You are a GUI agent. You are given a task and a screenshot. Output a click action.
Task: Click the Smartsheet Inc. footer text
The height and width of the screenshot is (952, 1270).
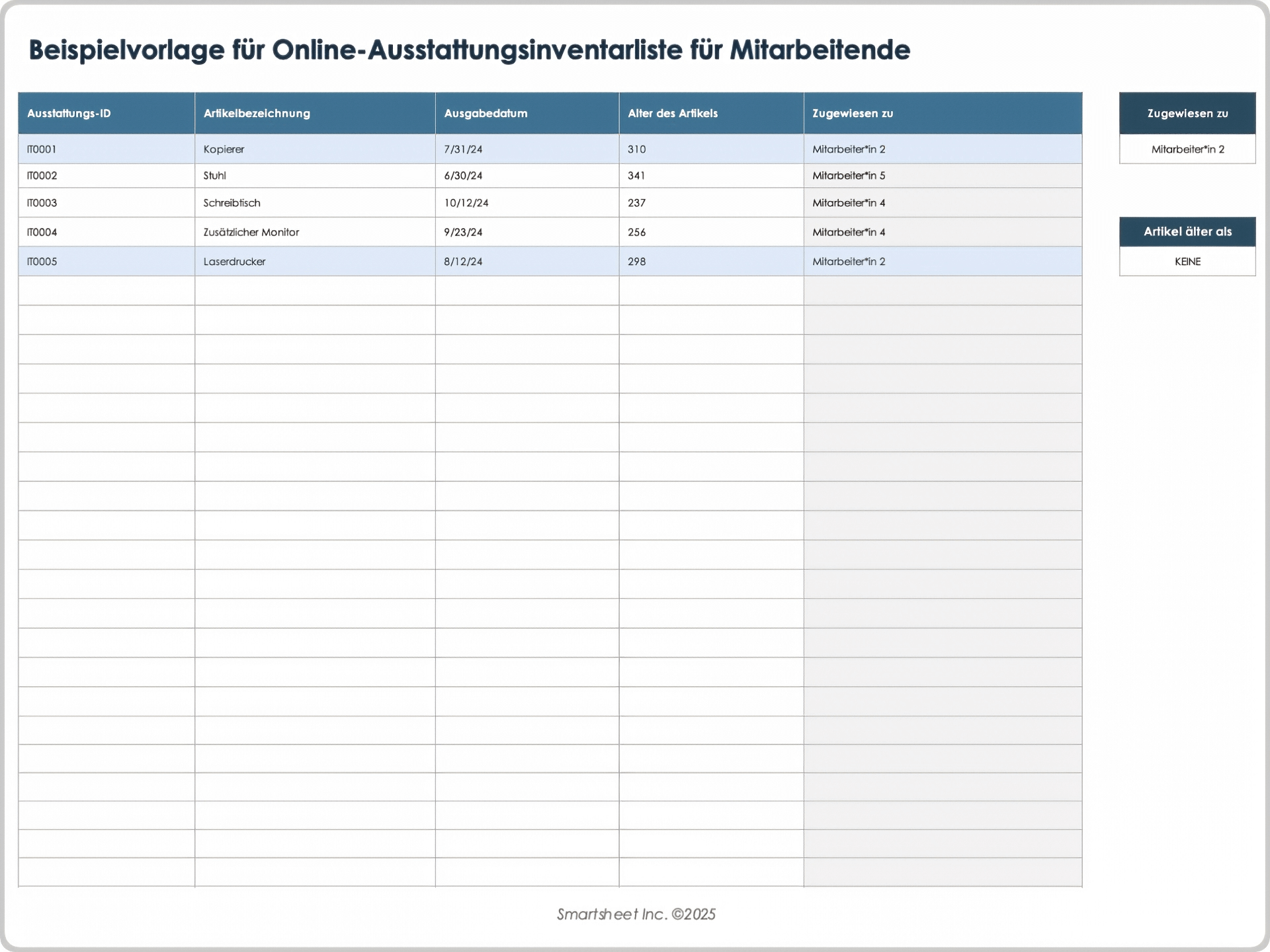point(636,914)
